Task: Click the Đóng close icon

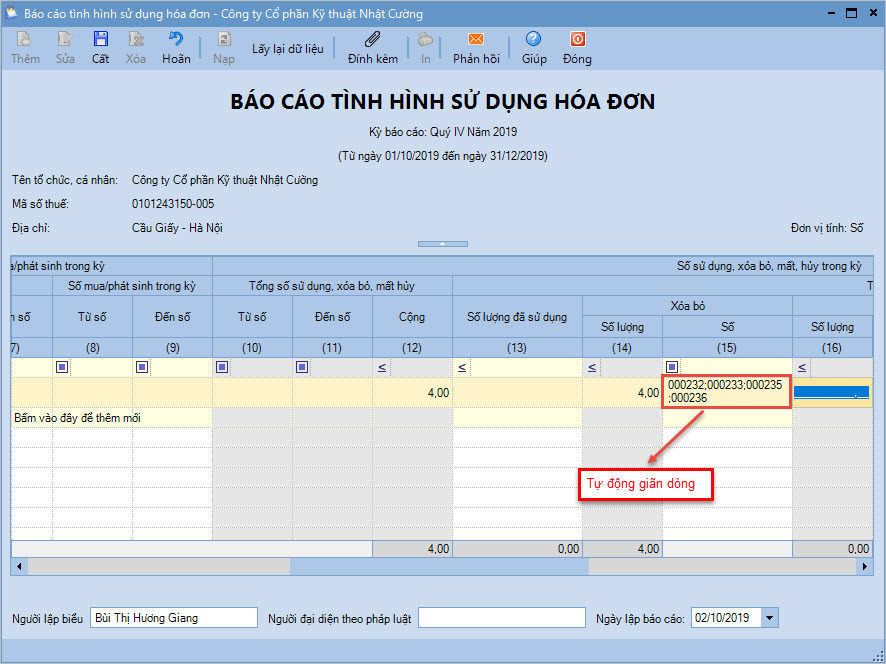Action: (x=577, y=41)
